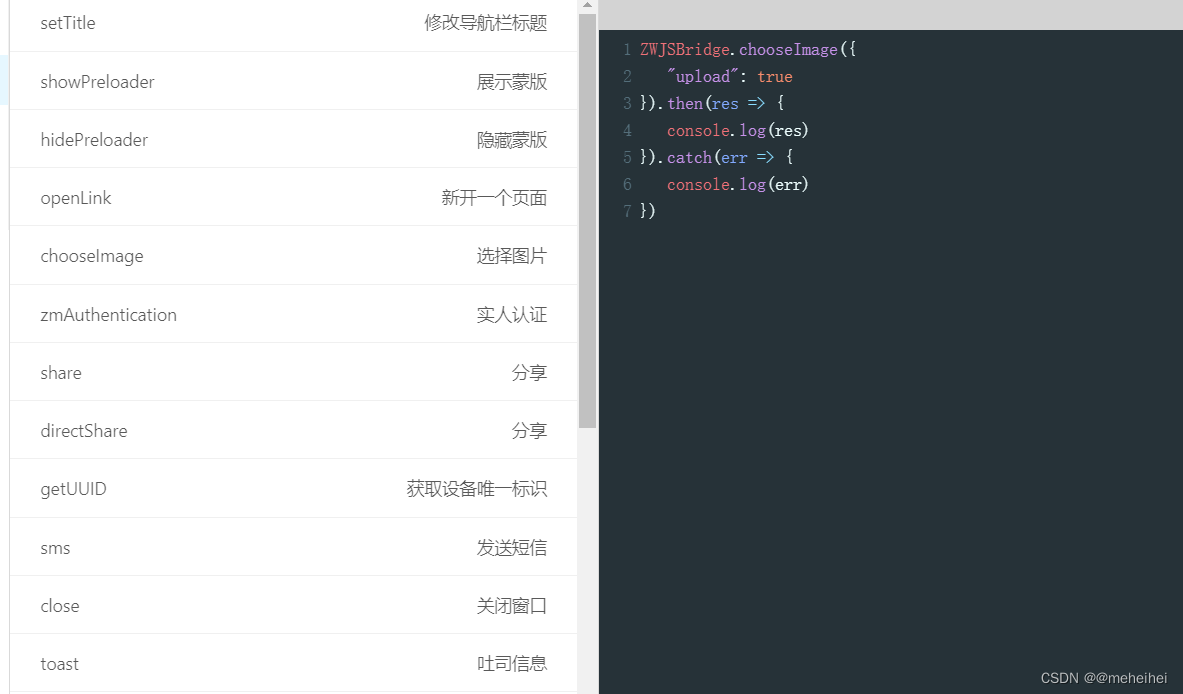Select the showPreloader list item

[x=293, y=81]
